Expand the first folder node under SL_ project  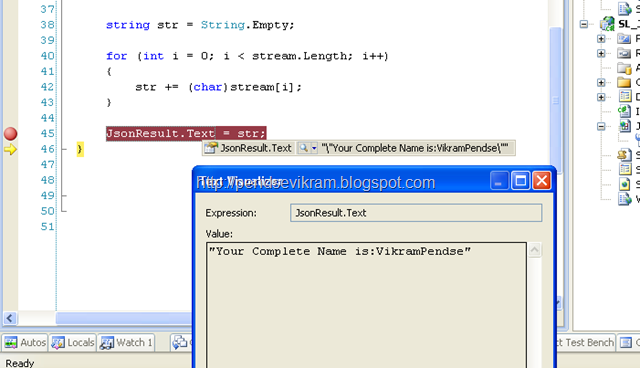(x=601, y=39)
